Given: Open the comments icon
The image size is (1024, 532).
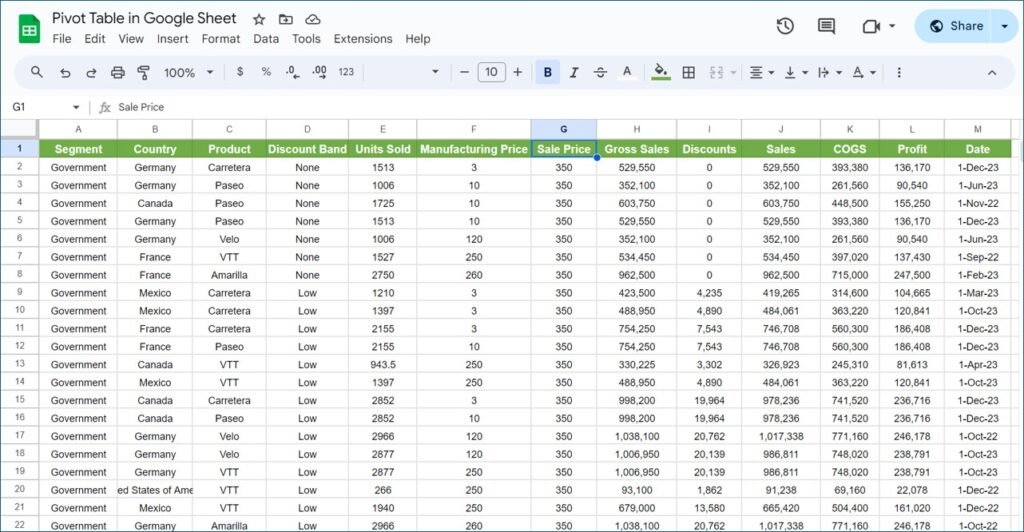Looking at the screenshot, I should click(826, 26).
